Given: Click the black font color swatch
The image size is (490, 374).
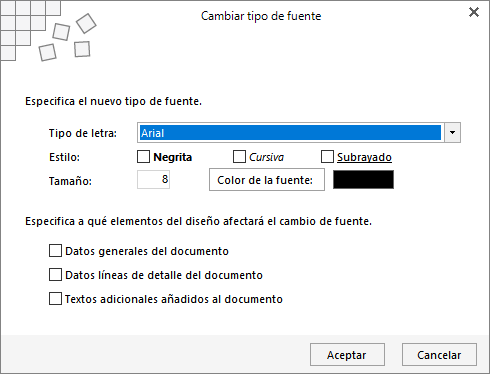Looking at the screenshot, I should 363,180.
